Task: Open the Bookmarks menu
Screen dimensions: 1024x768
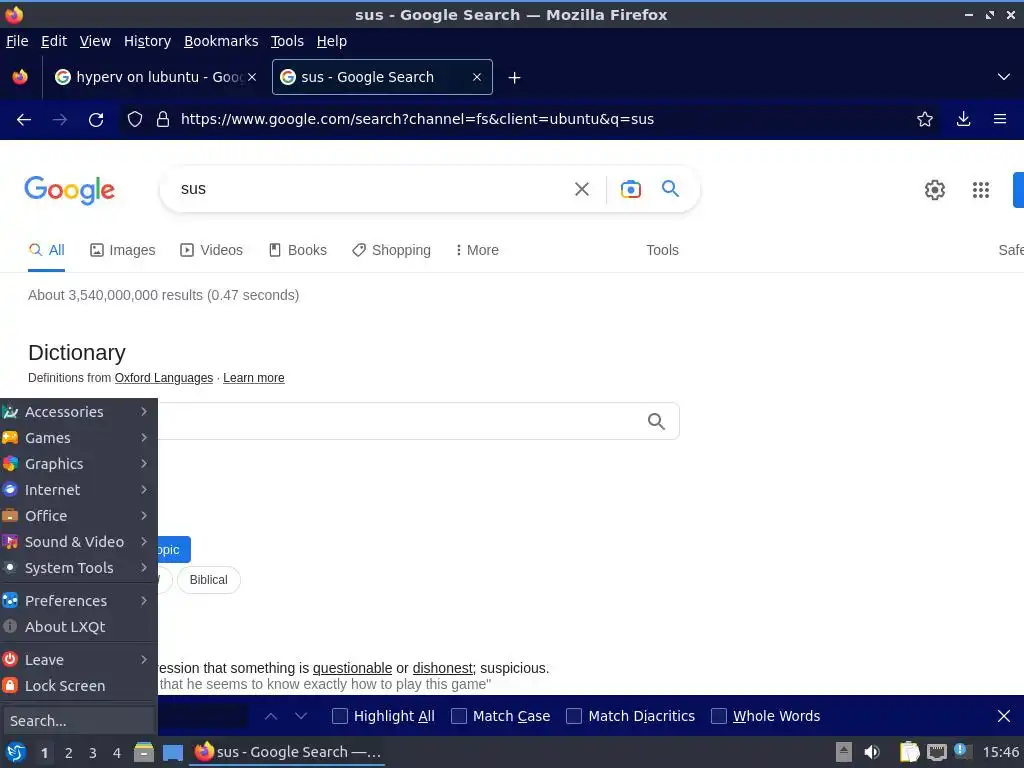Action: click(221, 41)
